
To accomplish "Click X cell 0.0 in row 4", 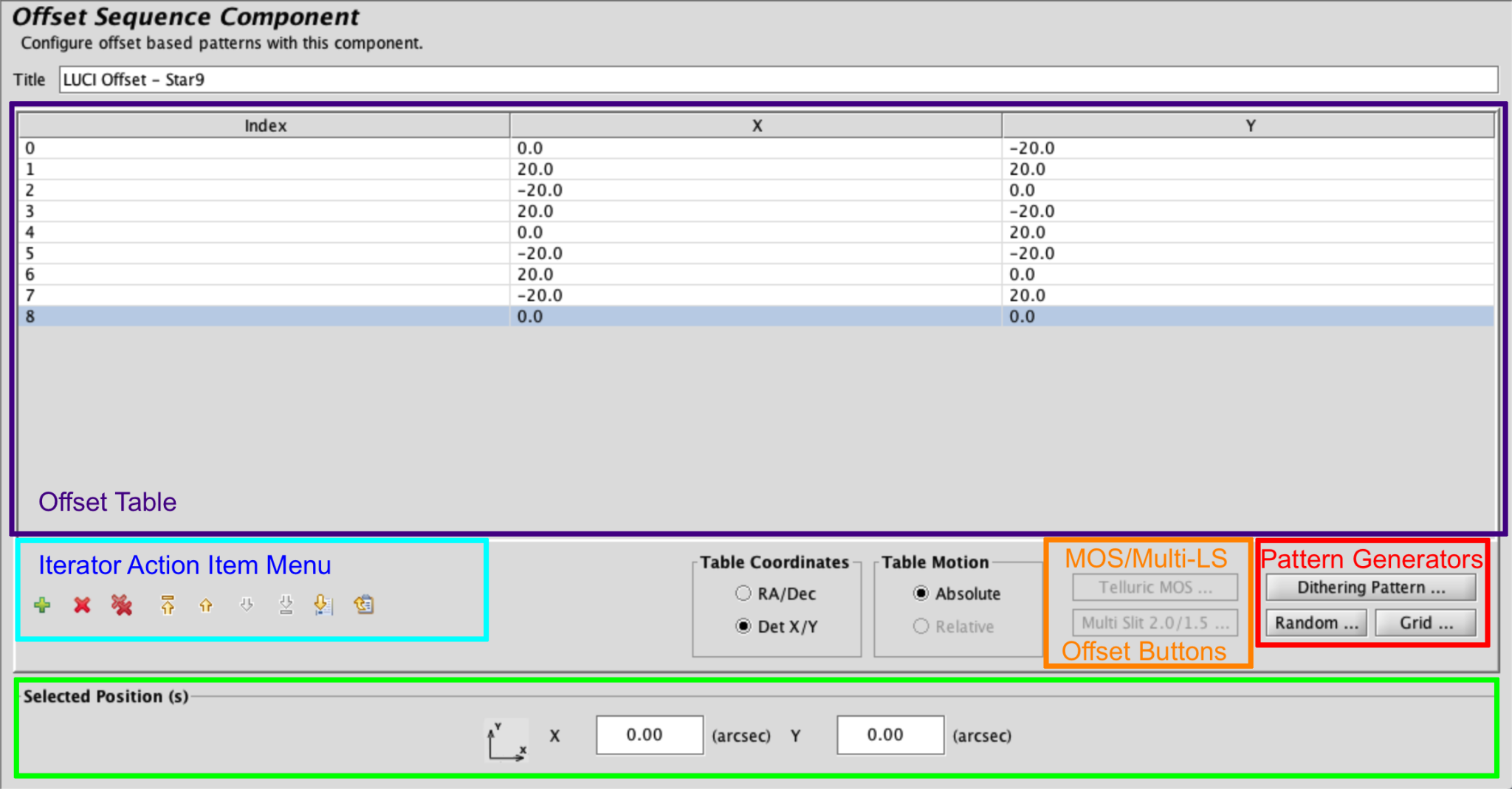I will click(756, 232).
